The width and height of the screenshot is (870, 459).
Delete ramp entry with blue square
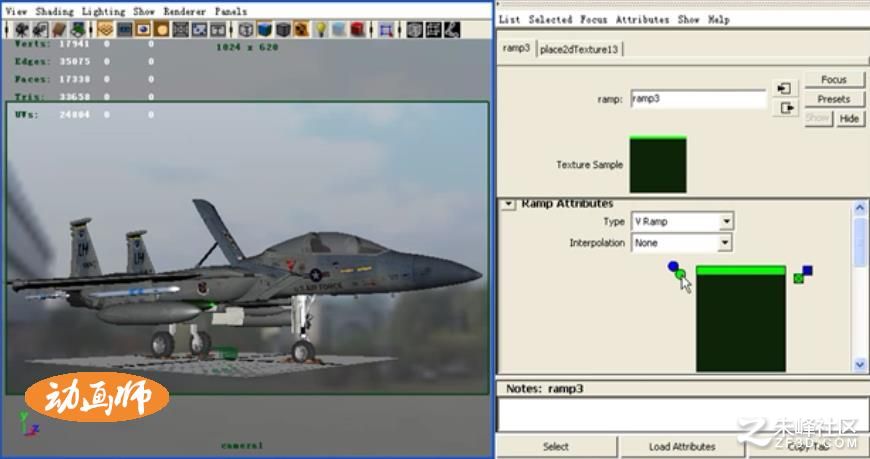(x=807, y=270)
